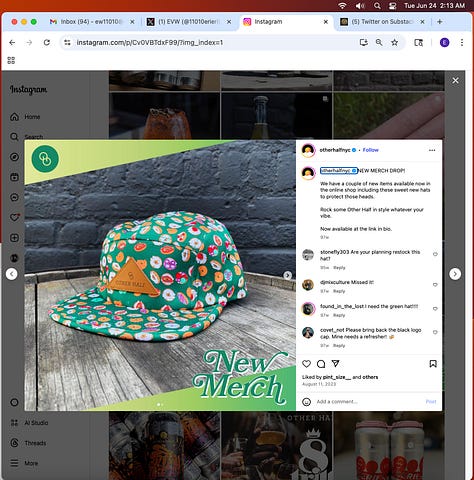This screenshot has height=480, width=474.
Task: Click the Instagram logo
Action: pyautogui.click(x=28, y=89)
